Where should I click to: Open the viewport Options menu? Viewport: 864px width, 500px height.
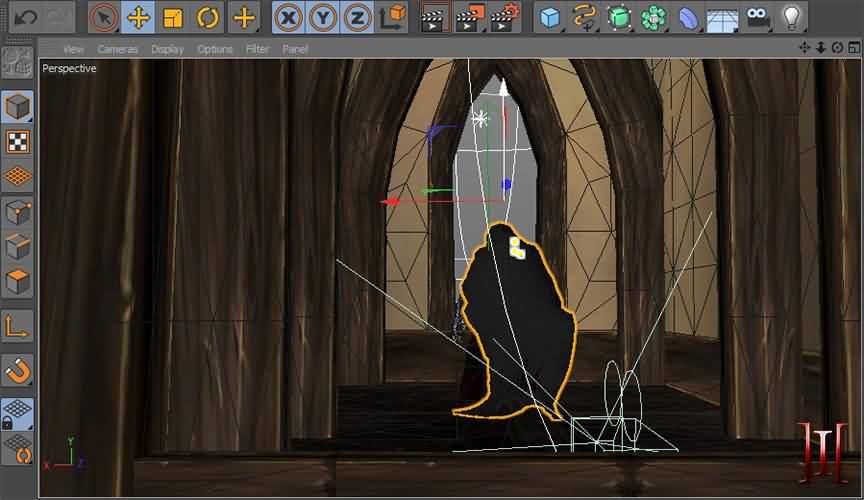click(214, 49)
